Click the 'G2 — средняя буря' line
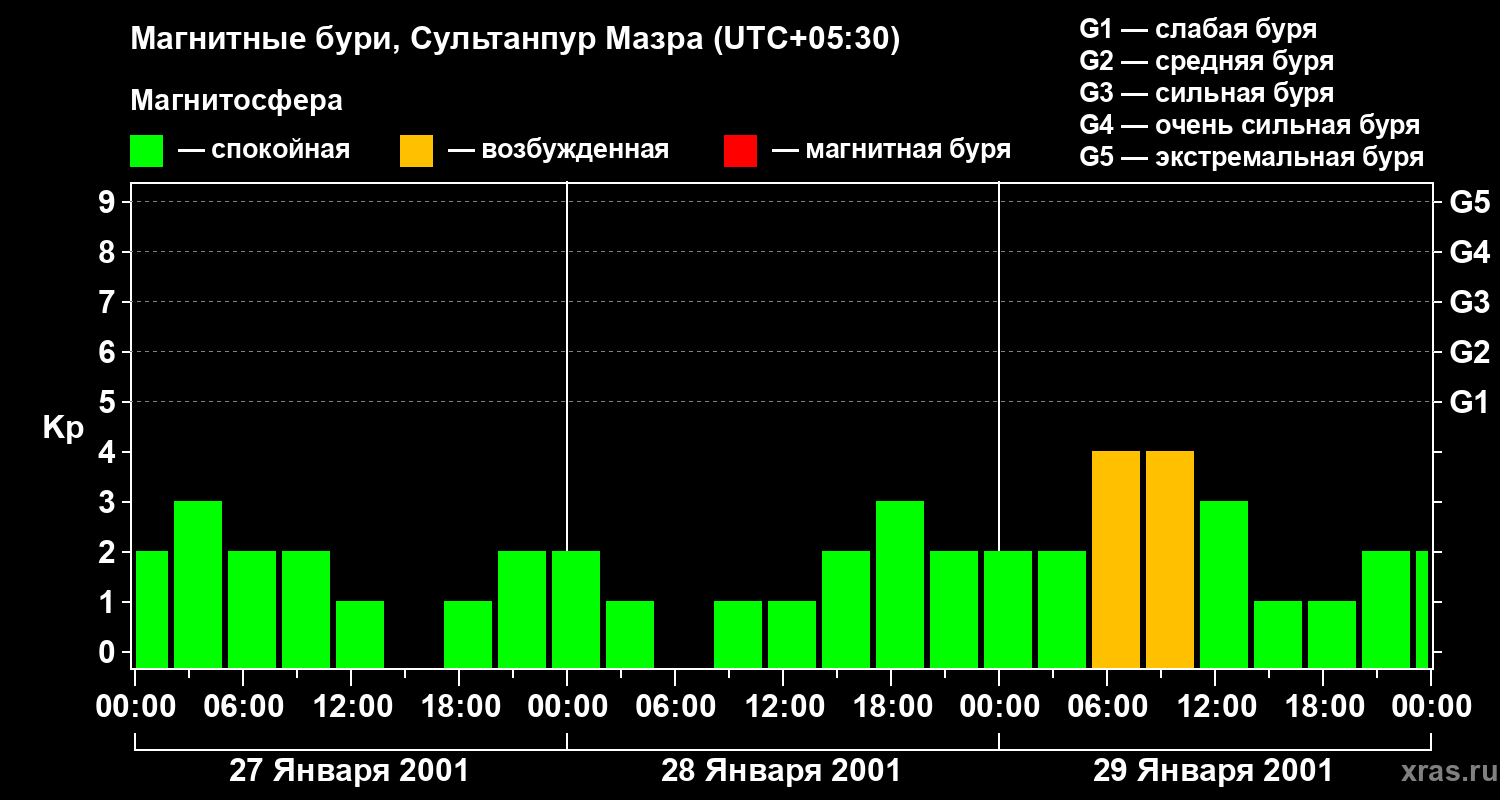1500x800 pixels. click(x=1206, y=61)
